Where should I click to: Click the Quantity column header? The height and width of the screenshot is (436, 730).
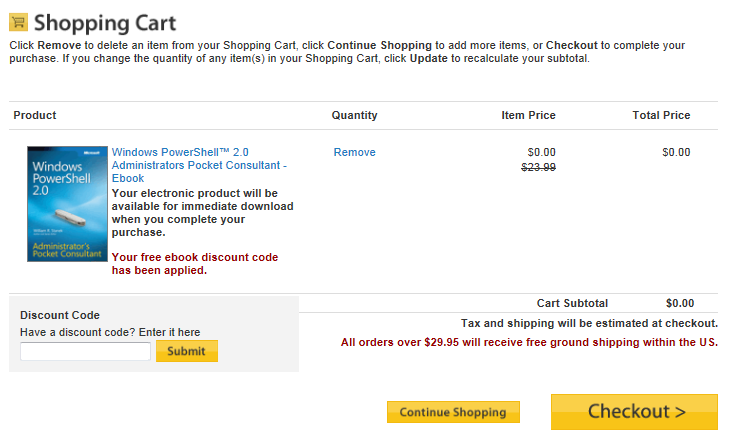pyautogui.click(x=354, y=116)
